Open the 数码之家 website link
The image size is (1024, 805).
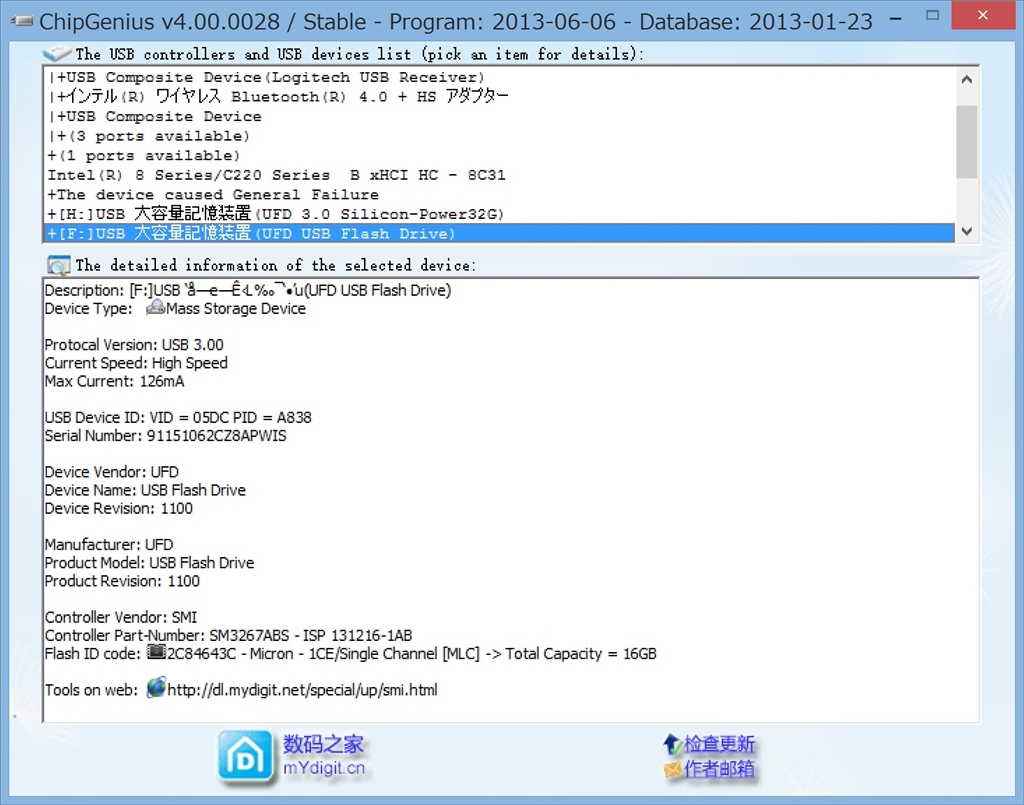pyautogui.click(x=323, y=744)
